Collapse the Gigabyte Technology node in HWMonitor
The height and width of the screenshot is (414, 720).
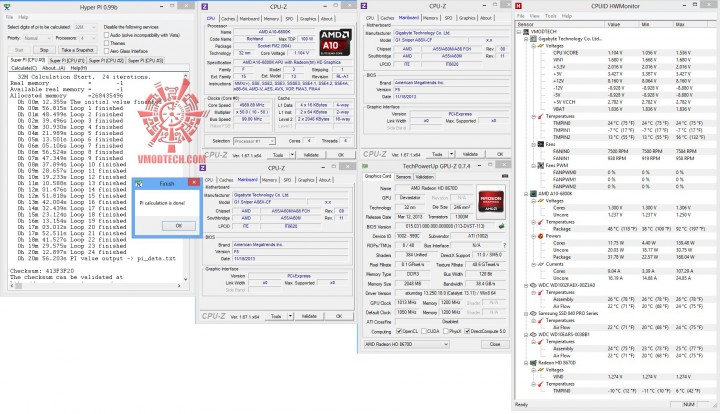click(x=527, y=39)
